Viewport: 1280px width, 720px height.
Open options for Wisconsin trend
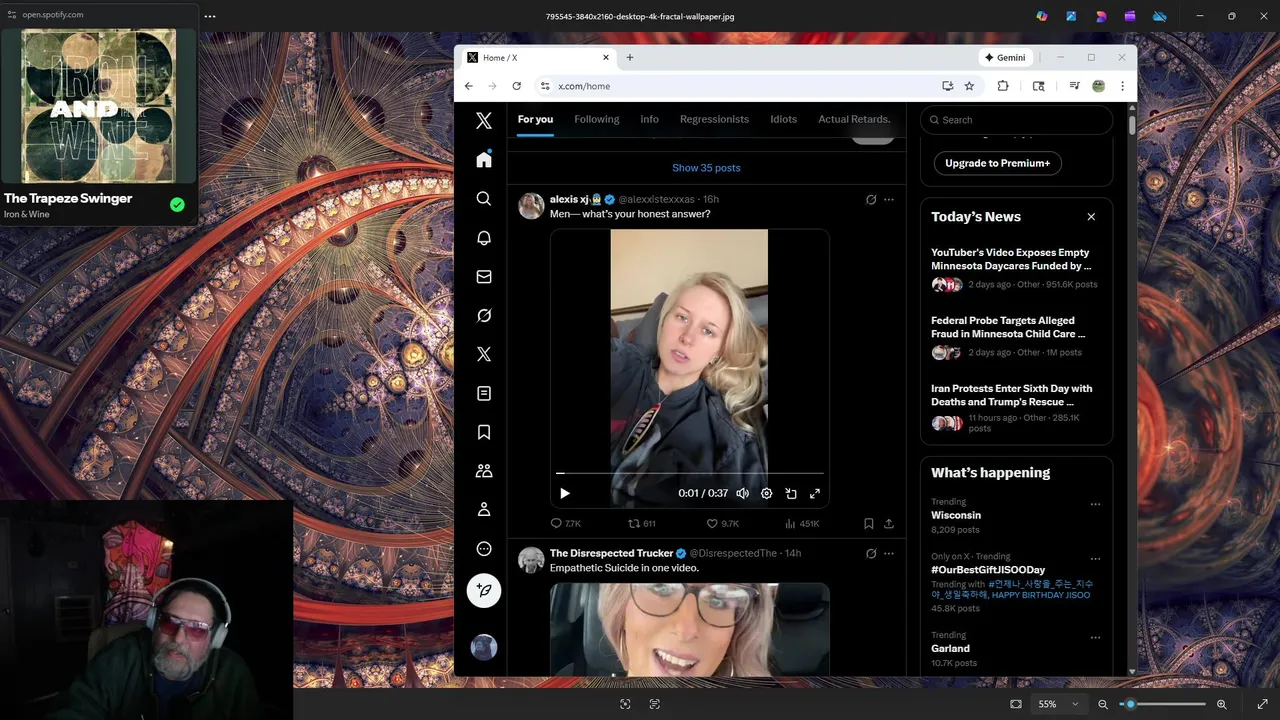coord(1095,504)
